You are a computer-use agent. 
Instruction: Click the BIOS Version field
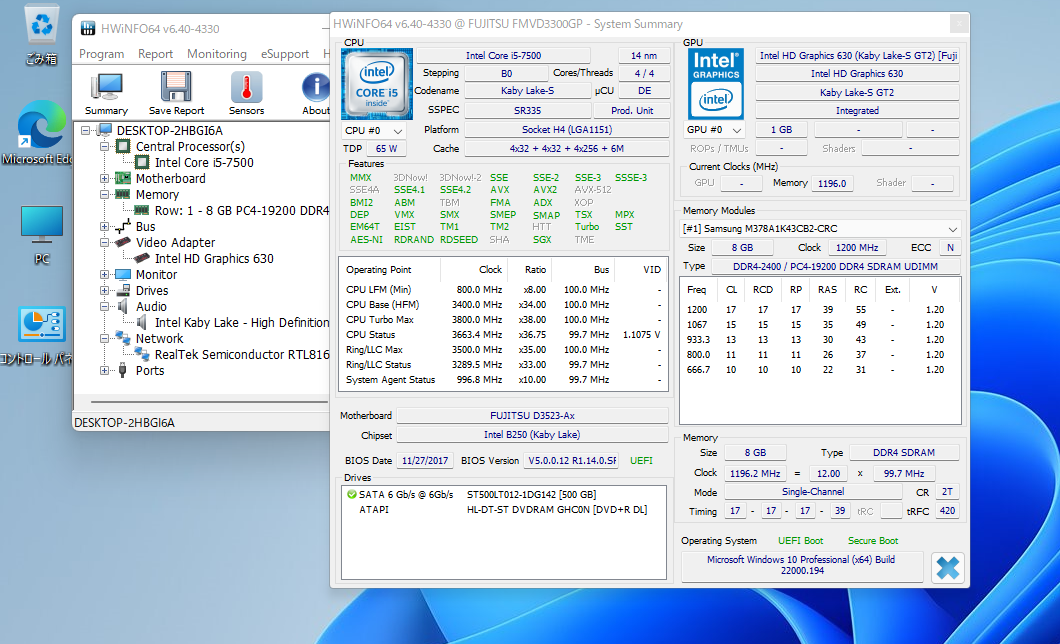click(x=573, y=460)
